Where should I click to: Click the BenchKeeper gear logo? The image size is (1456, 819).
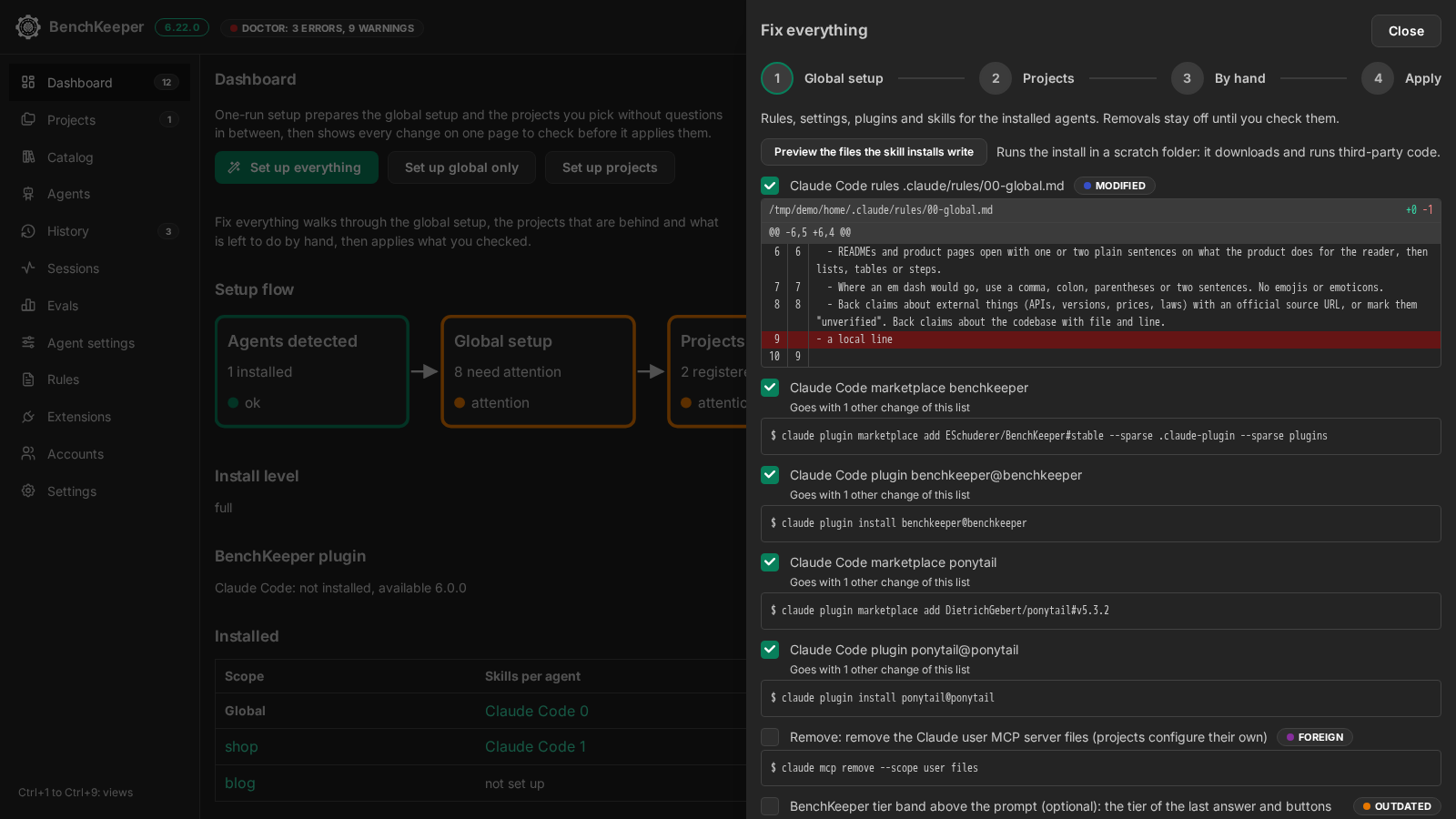coord(28,27)
